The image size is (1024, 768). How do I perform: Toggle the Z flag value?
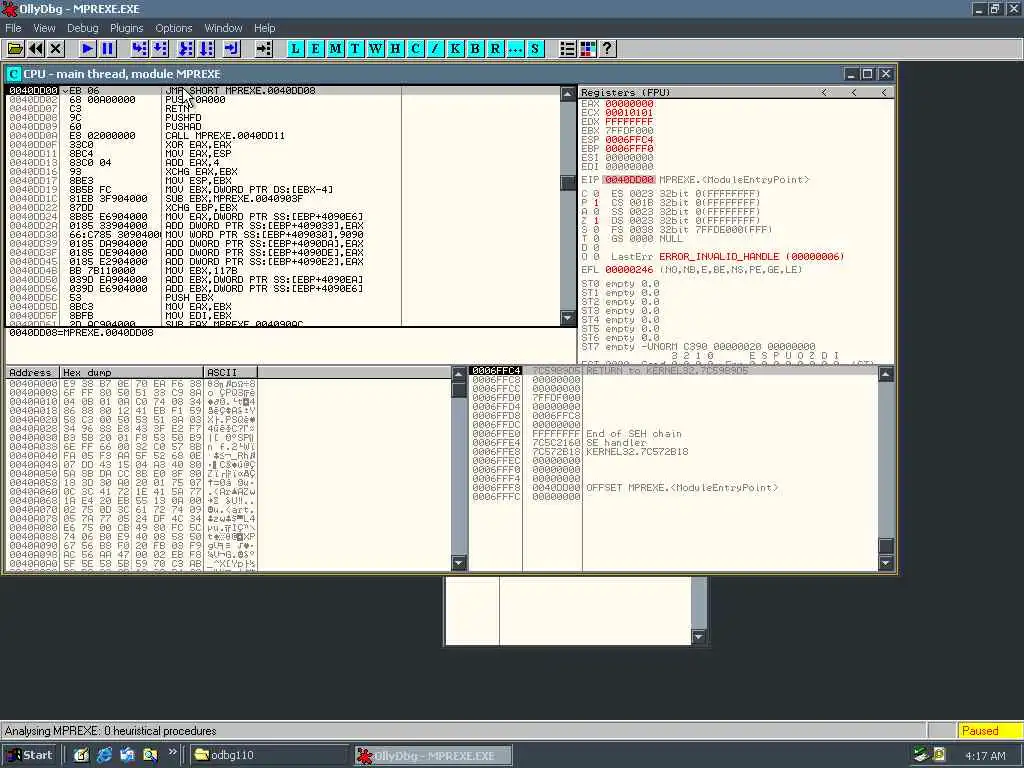(596, 221)
